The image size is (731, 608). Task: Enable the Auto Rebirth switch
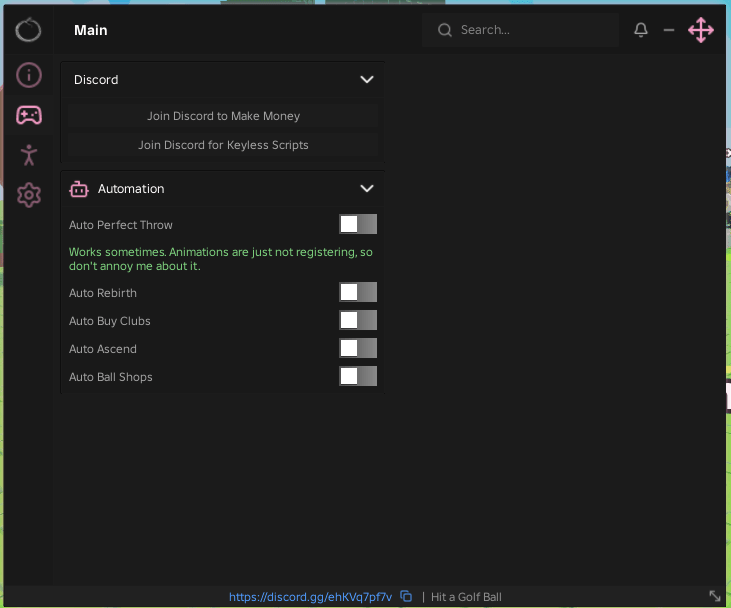point(358,292)
